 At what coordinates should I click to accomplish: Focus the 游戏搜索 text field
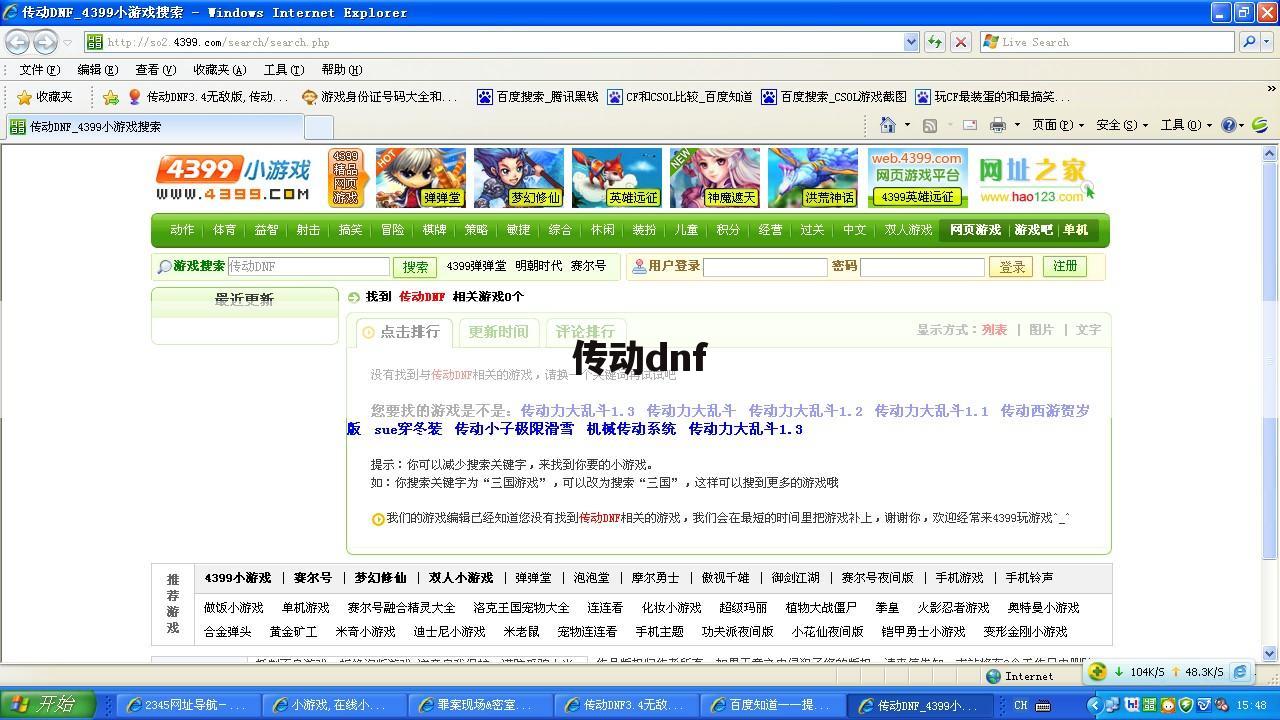[x=308, y=267]
